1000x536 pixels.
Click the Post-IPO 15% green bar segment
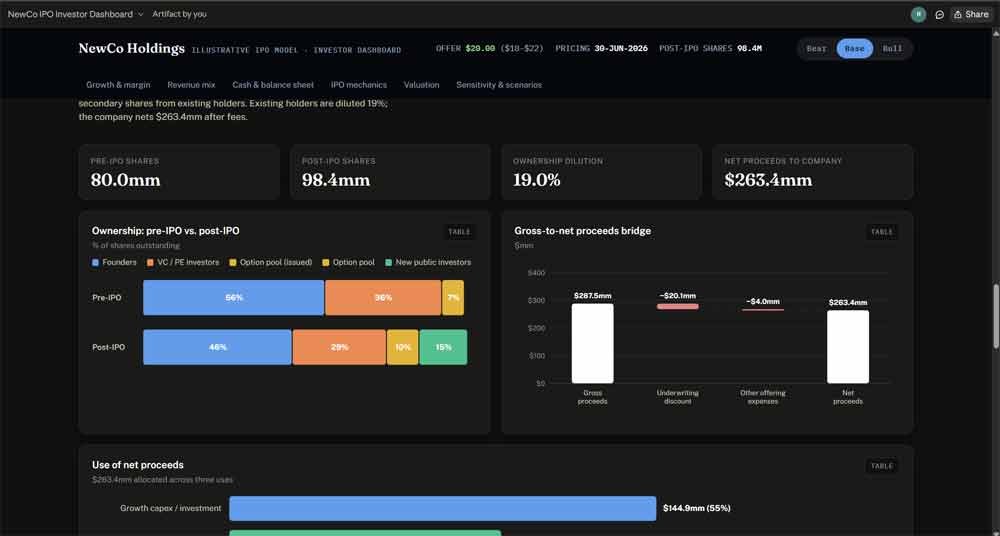point(443,347)
